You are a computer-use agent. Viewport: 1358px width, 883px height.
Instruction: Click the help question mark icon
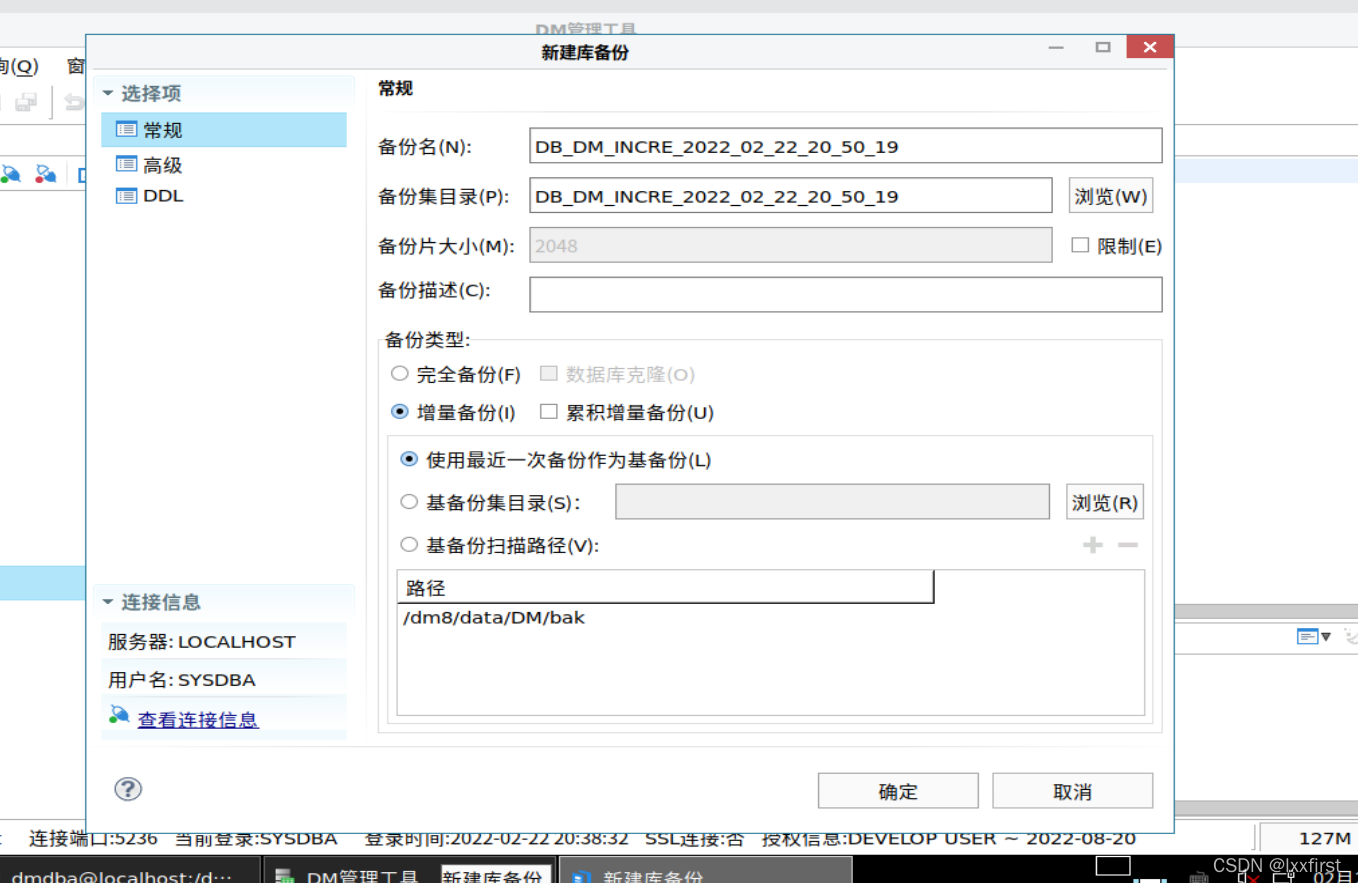click(128, 789)
